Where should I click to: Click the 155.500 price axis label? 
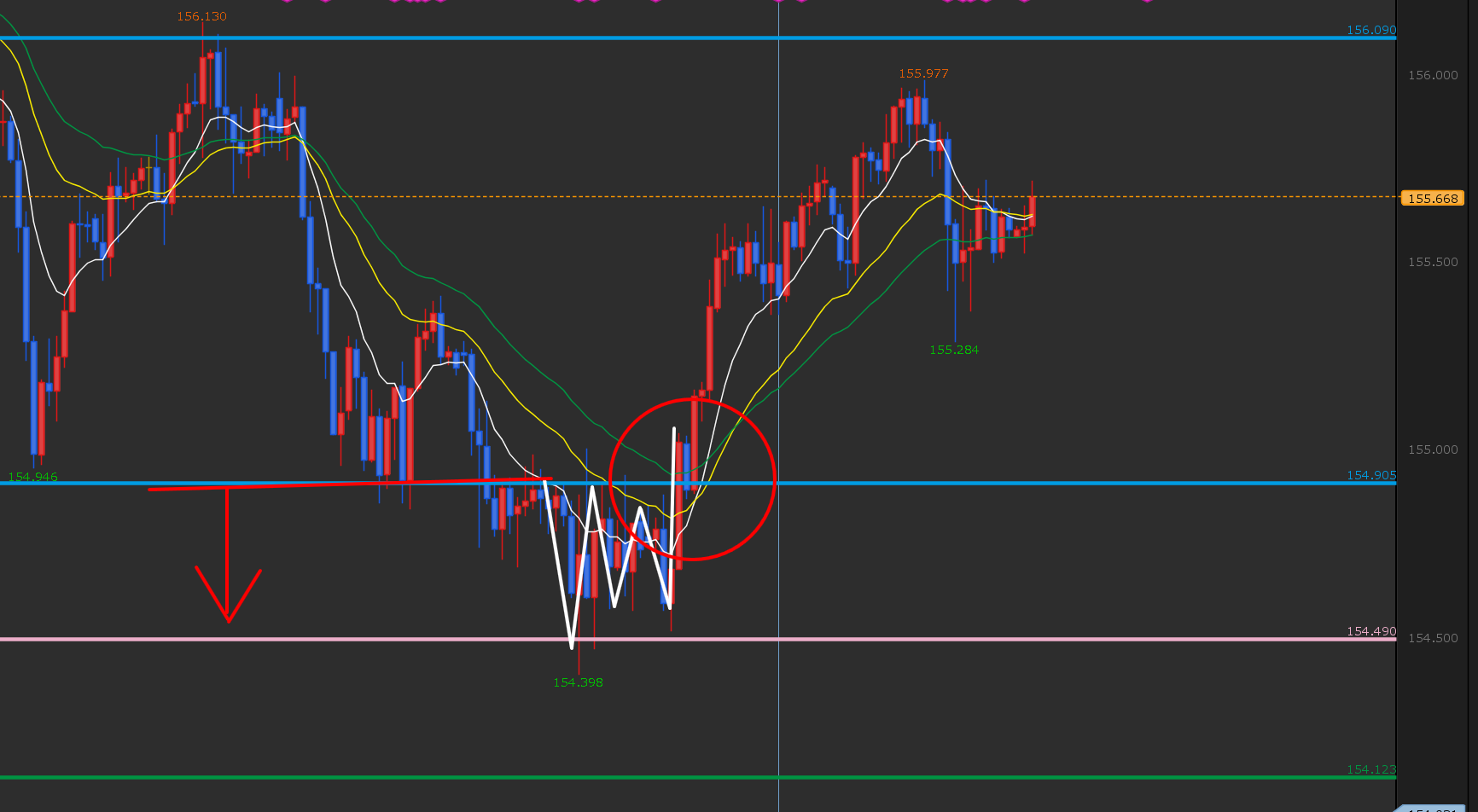point(1433,262)
